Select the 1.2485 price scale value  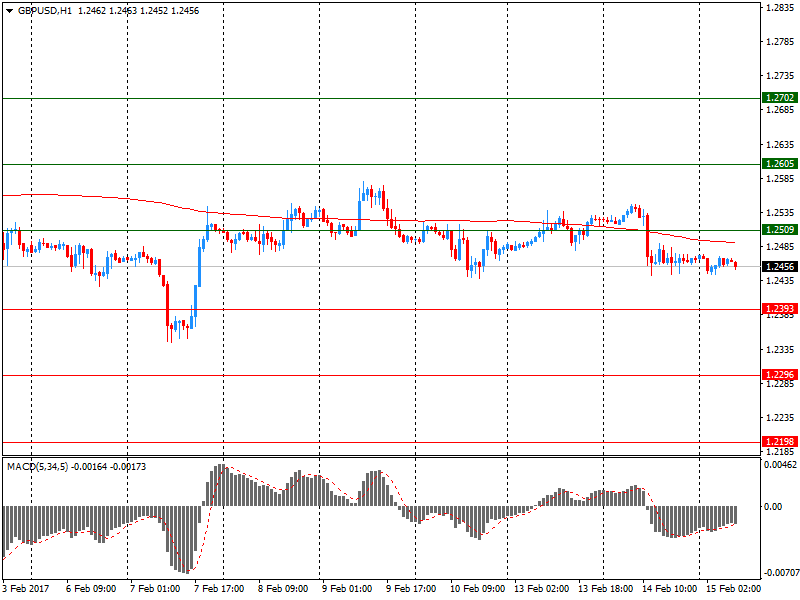point(781,246)
